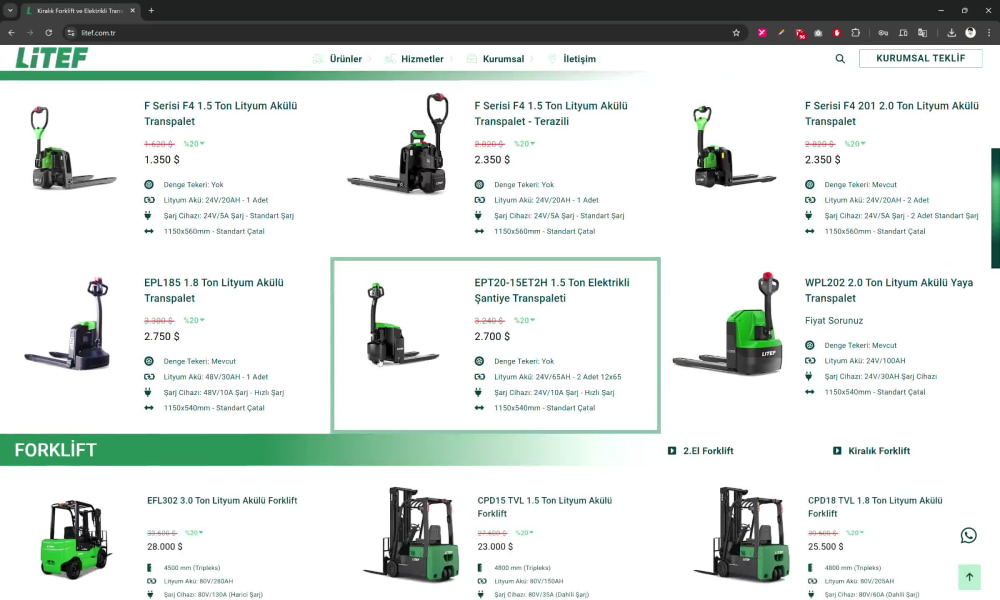Click the %20 discount badge on EPT20-15ET2H
1000x600 pixels.
[524, 320]
